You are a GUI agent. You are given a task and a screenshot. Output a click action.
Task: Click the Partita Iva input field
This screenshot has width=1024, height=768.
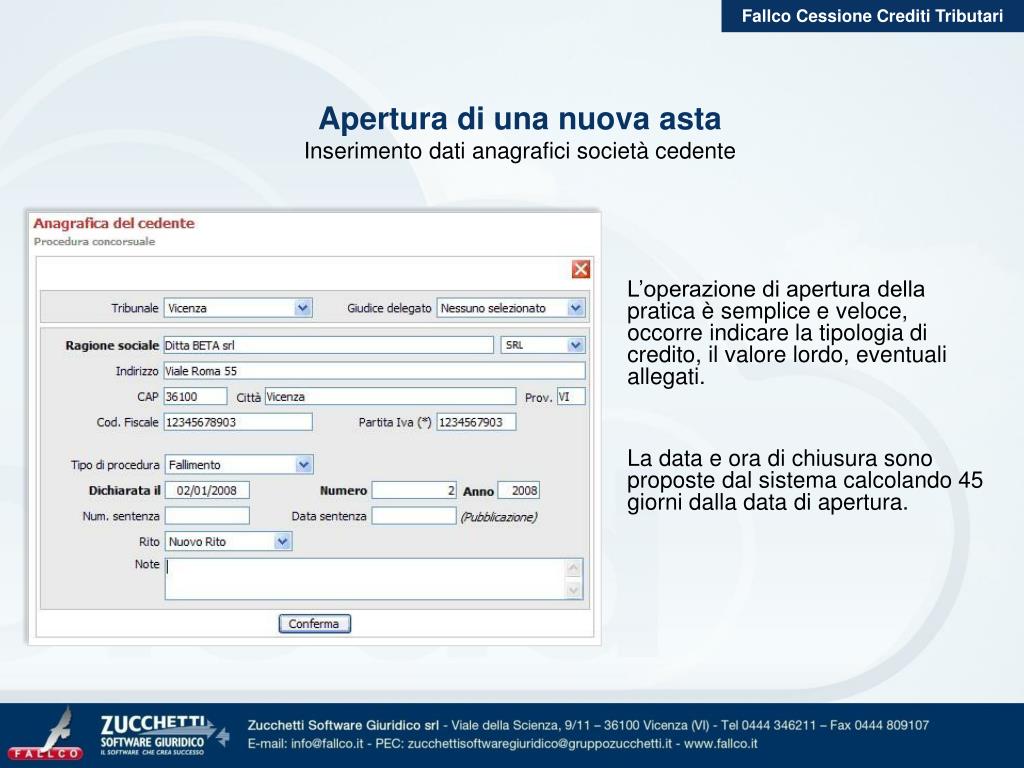[476, 422]
